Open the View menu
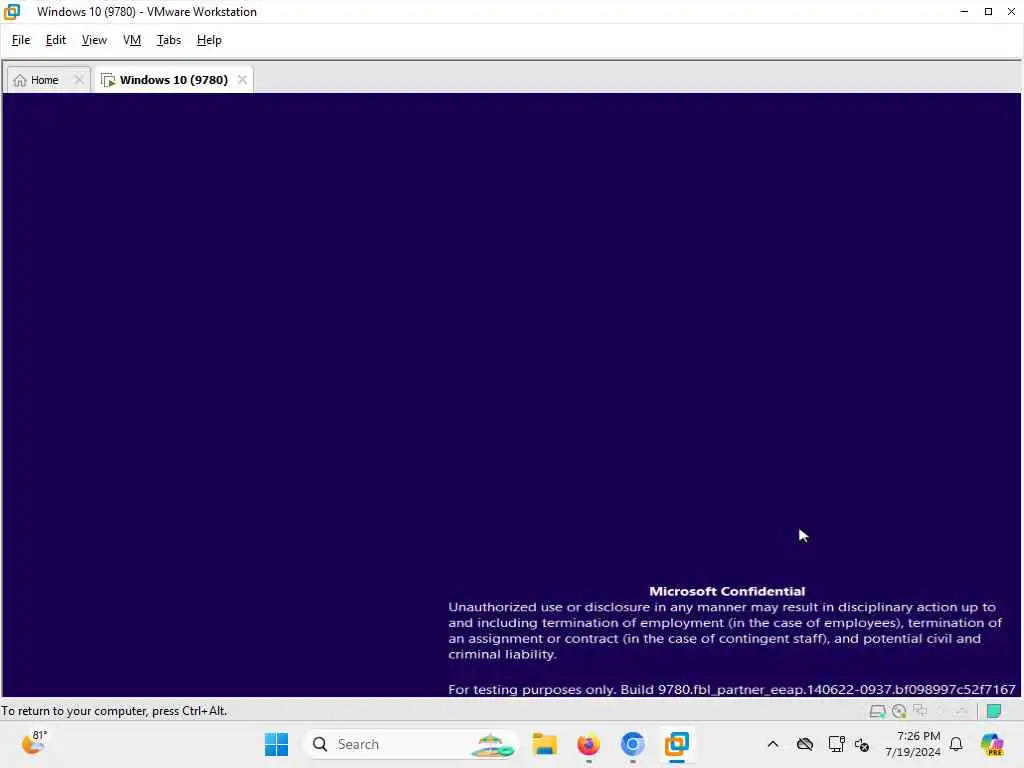 click(94, 40)
